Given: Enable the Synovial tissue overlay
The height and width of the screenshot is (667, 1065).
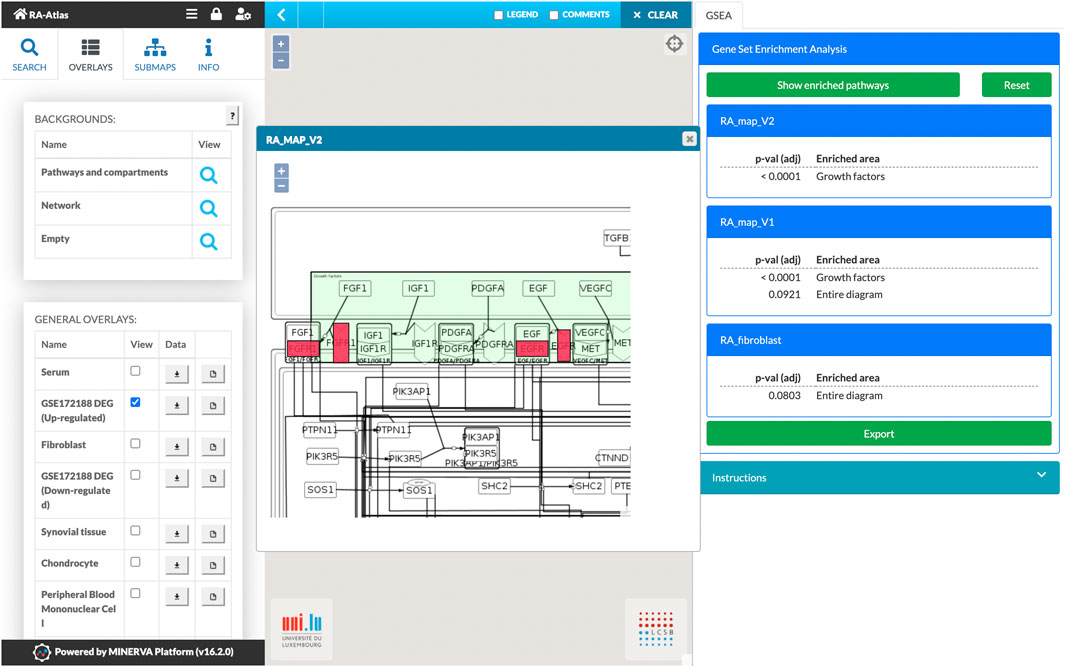Looking at the screenshot, I should point(135,530).
